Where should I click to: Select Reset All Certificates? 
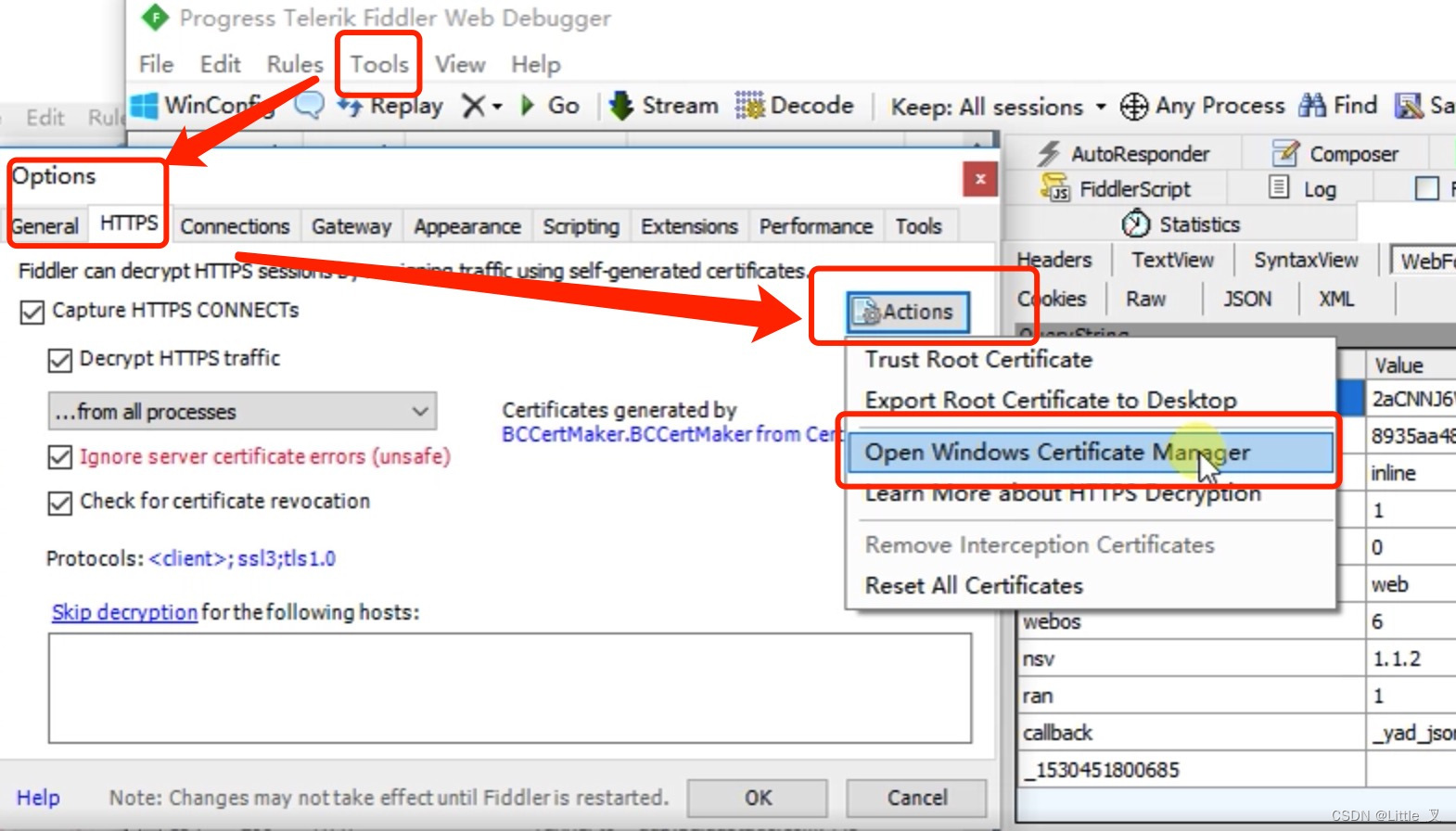click(1091, 585)
